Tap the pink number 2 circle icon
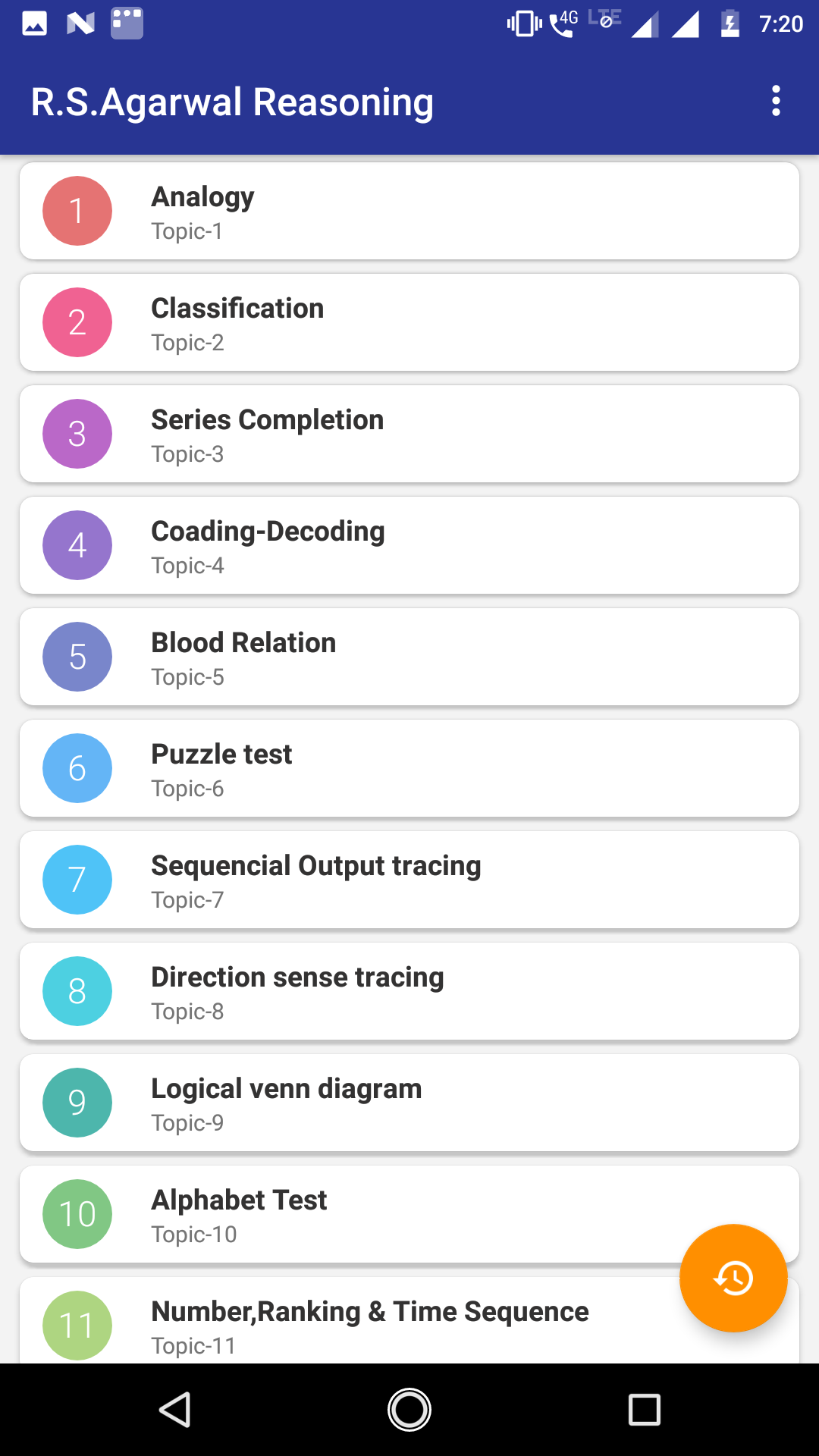This screenshot has height=1456, width=819. [77, 322]
